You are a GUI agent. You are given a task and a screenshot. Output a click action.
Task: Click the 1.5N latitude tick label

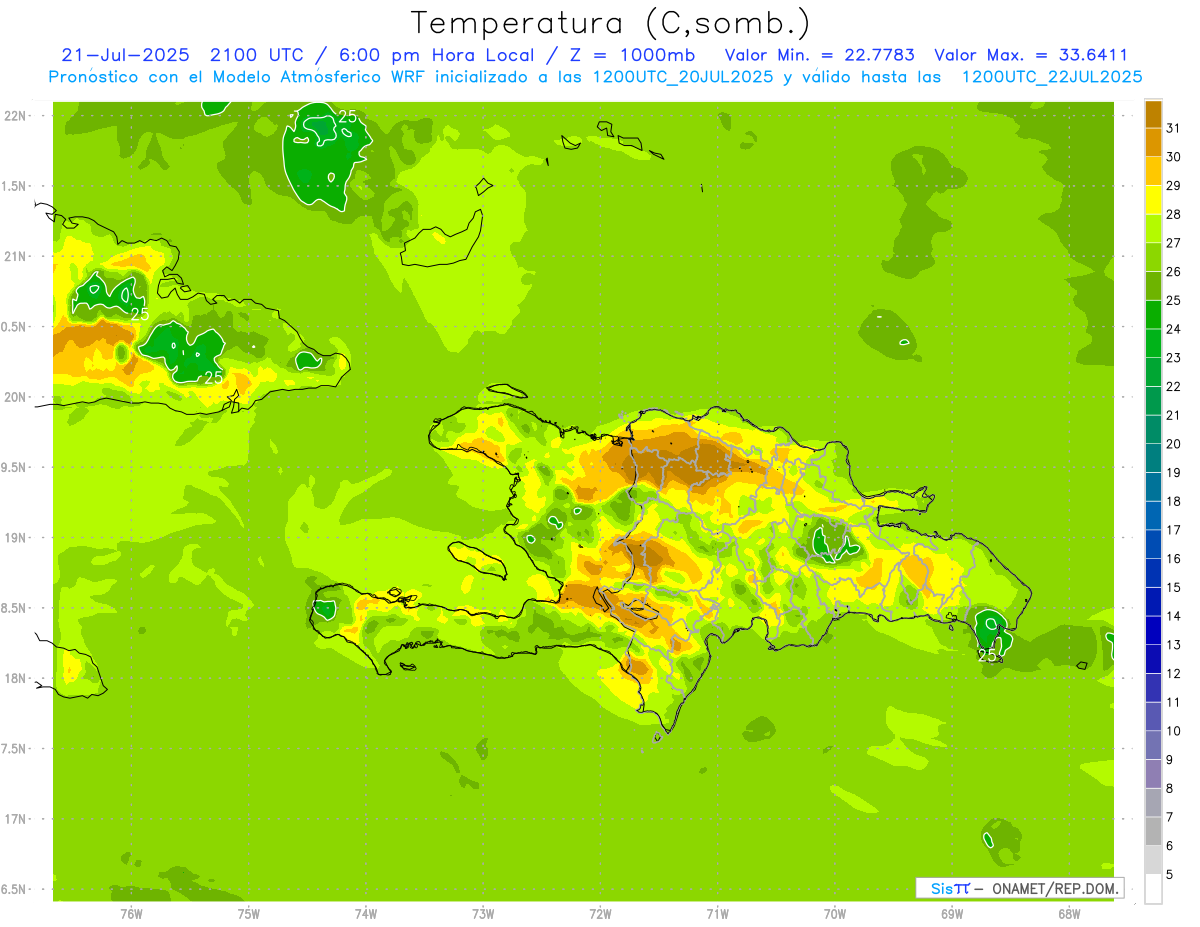click(x=15, y=186)
